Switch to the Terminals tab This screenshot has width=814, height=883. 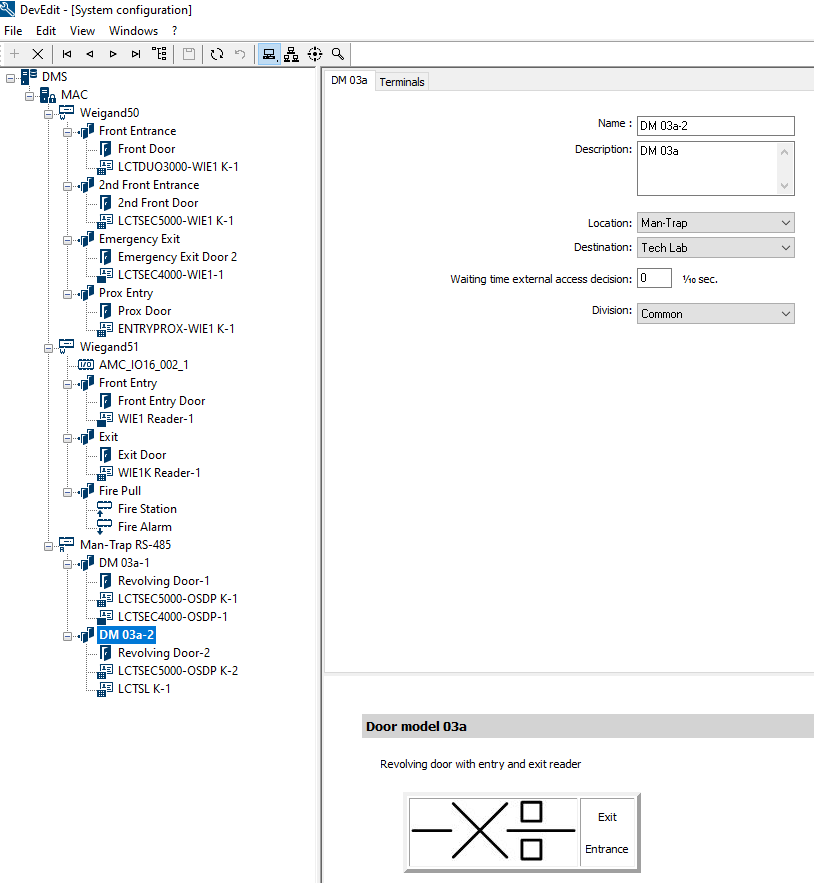tap(402, 82)
